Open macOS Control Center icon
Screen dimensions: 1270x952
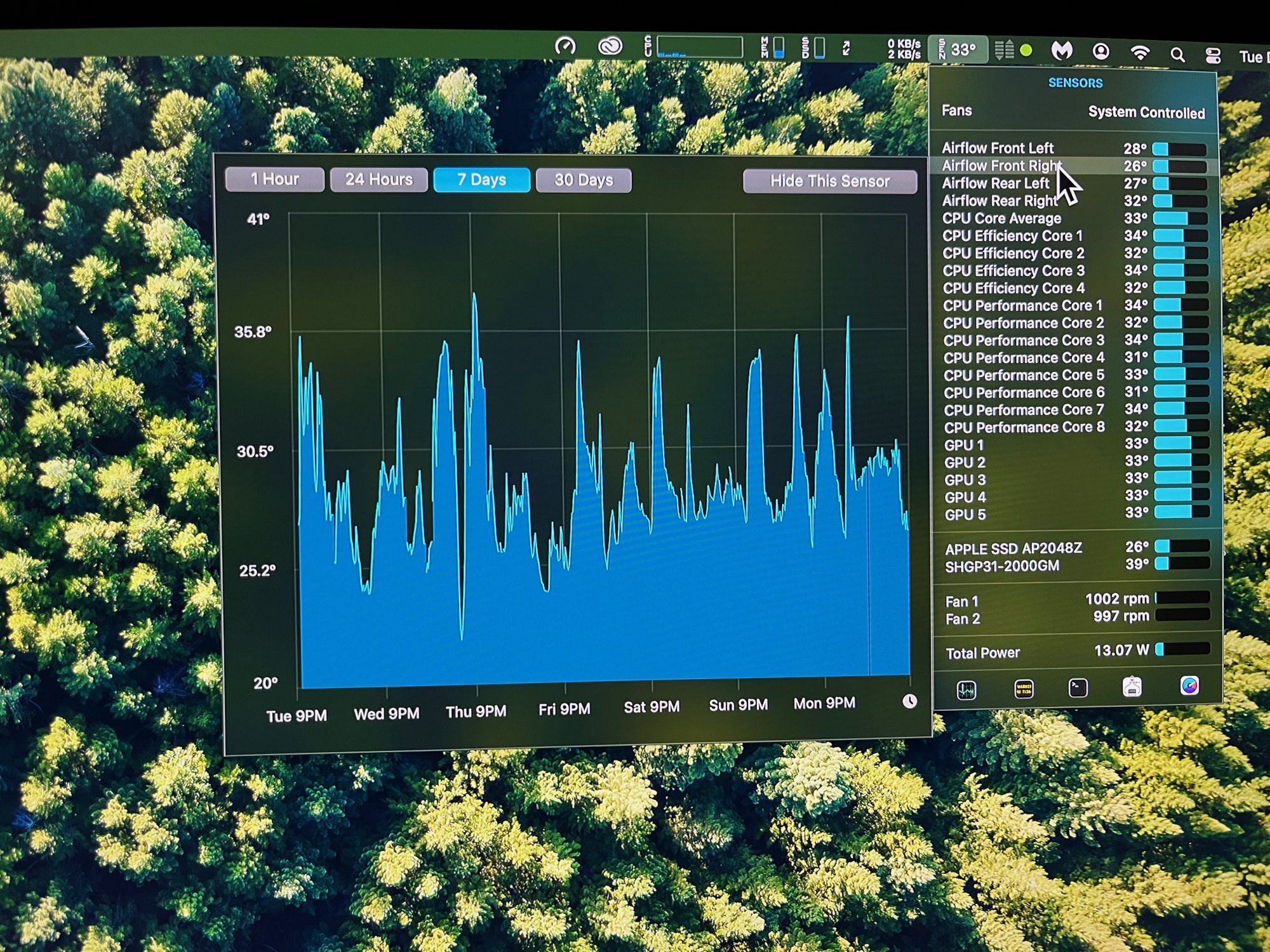(x=1213, y=56)
